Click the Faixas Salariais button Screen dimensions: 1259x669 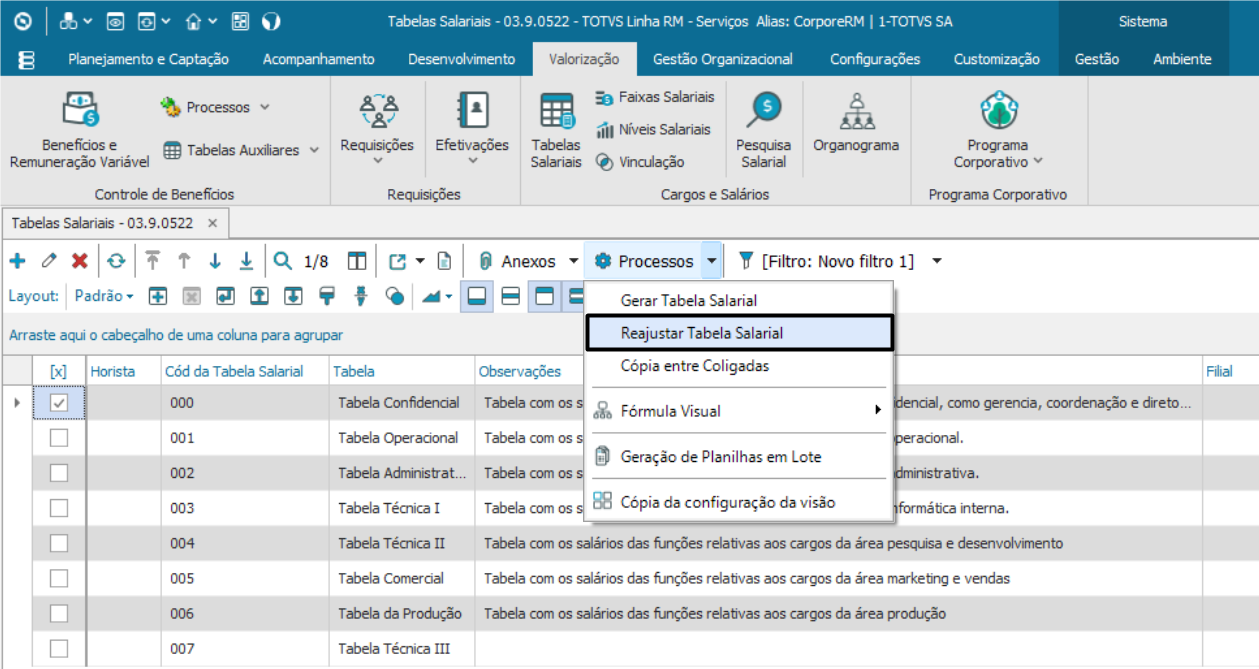click(x=656, y=97)
